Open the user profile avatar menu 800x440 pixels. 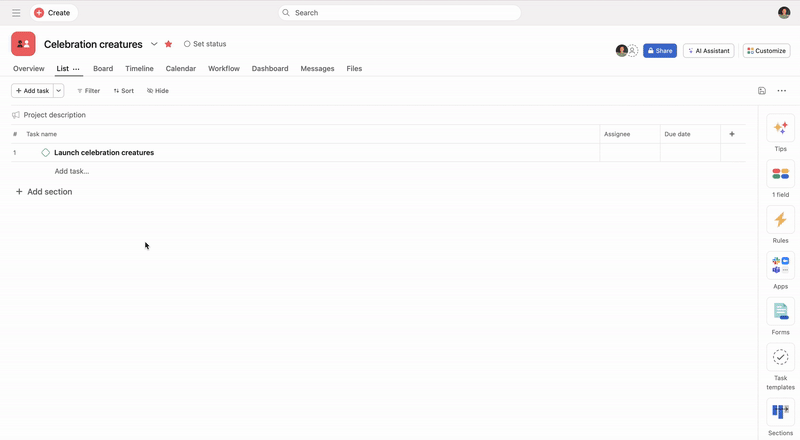coord(784,13)
